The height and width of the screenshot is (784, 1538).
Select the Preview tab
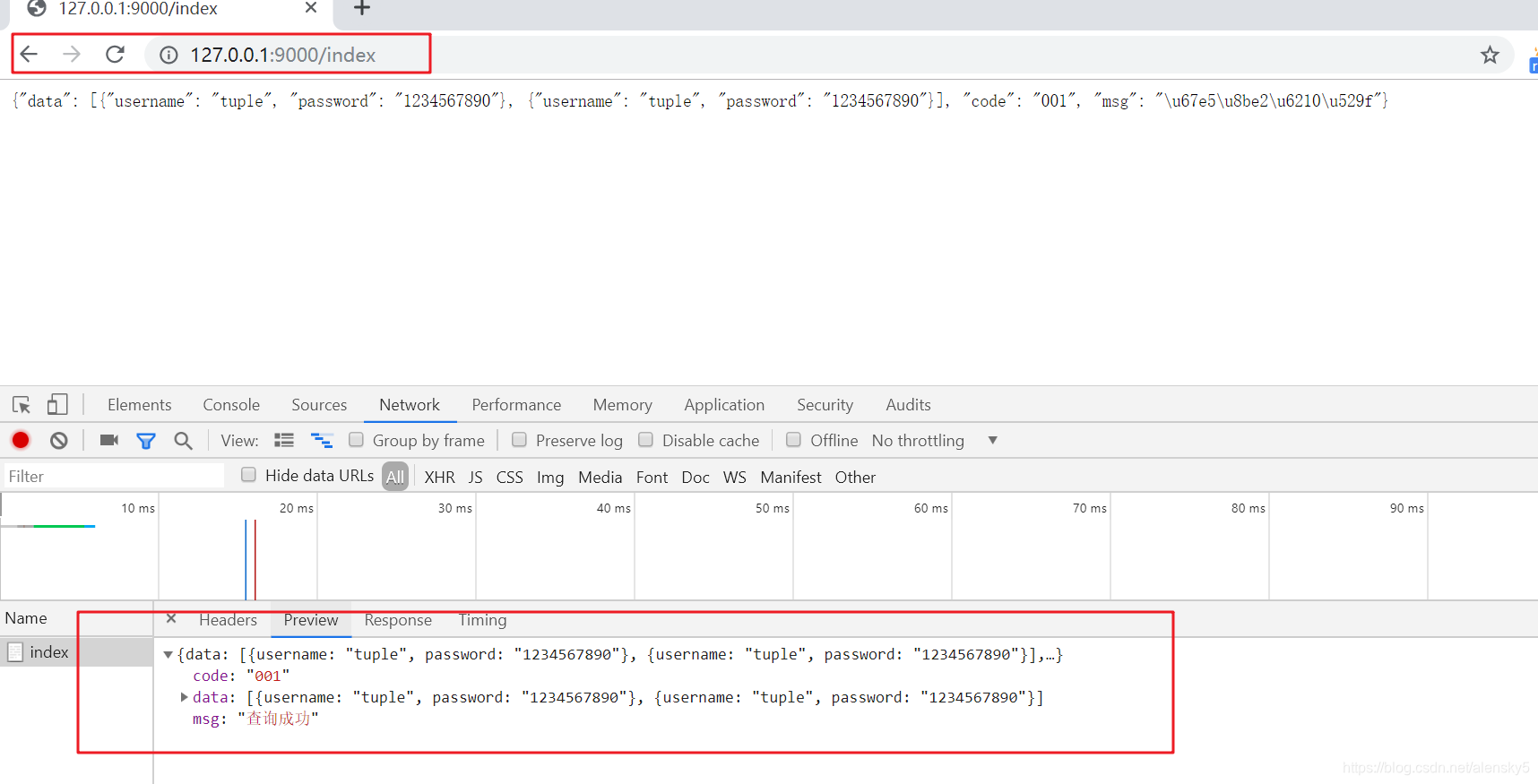(x=311, y=620)
